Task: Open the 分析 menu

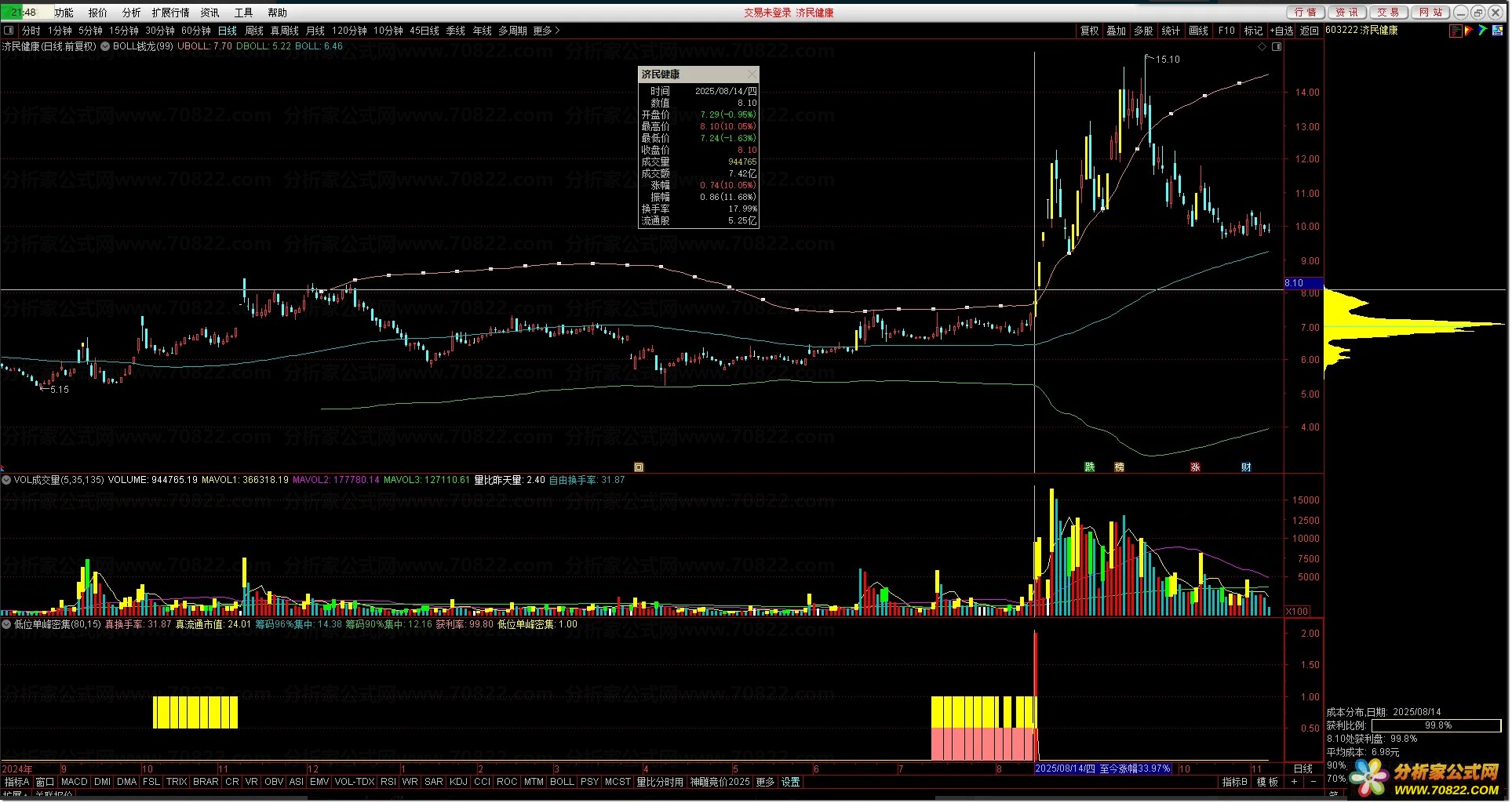Action: (x=132, y=13)
